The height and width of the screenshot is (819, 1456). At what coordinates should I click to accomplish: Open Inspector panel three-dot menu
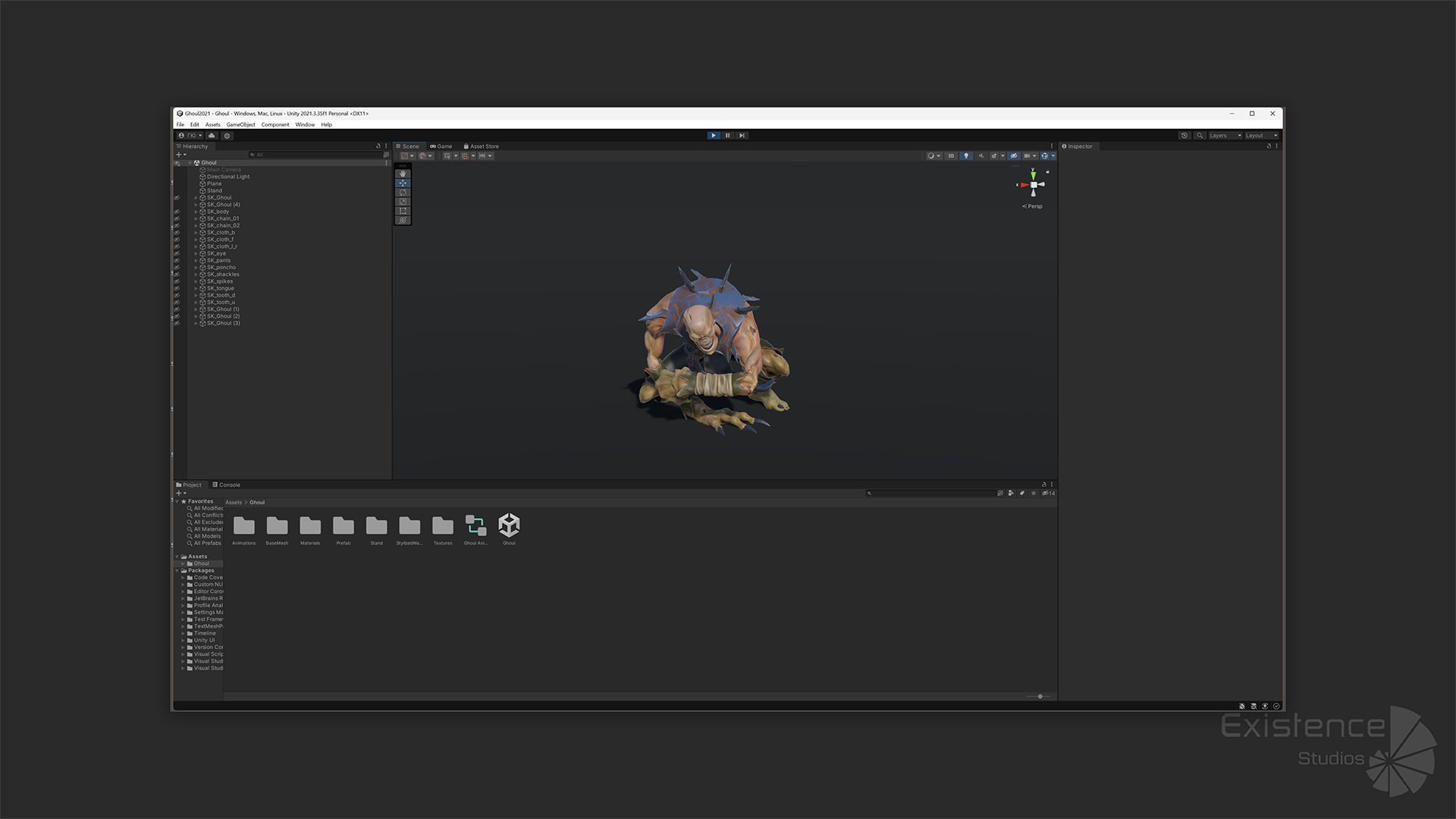1277,146
